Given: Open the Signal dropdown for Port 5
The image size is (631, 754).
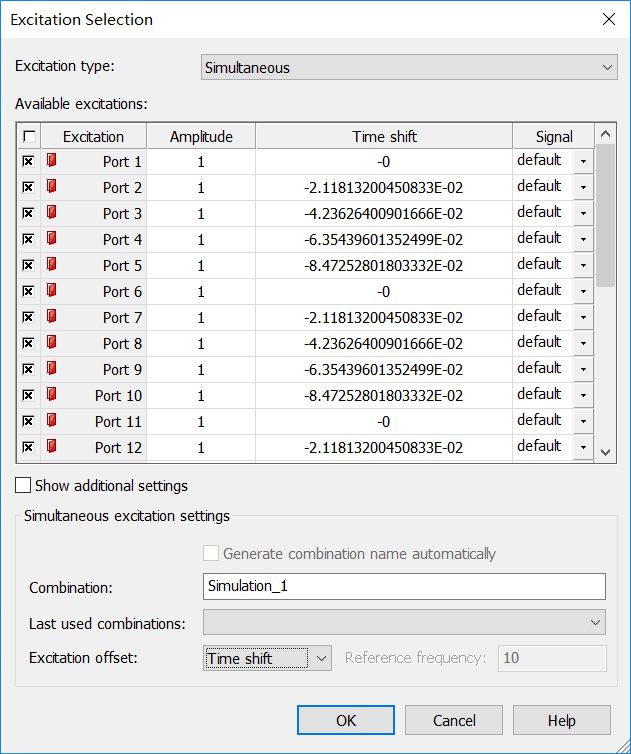Looking at the screenshot, I should tap(583, 265).
